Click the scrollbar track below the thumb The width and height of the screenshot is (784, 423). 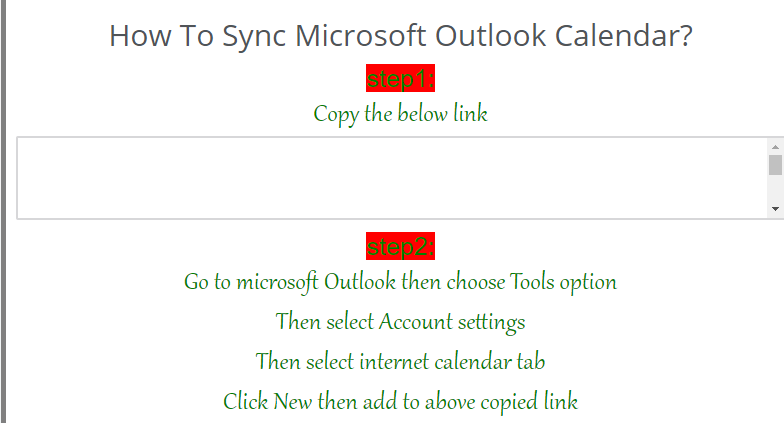(775, 188)
